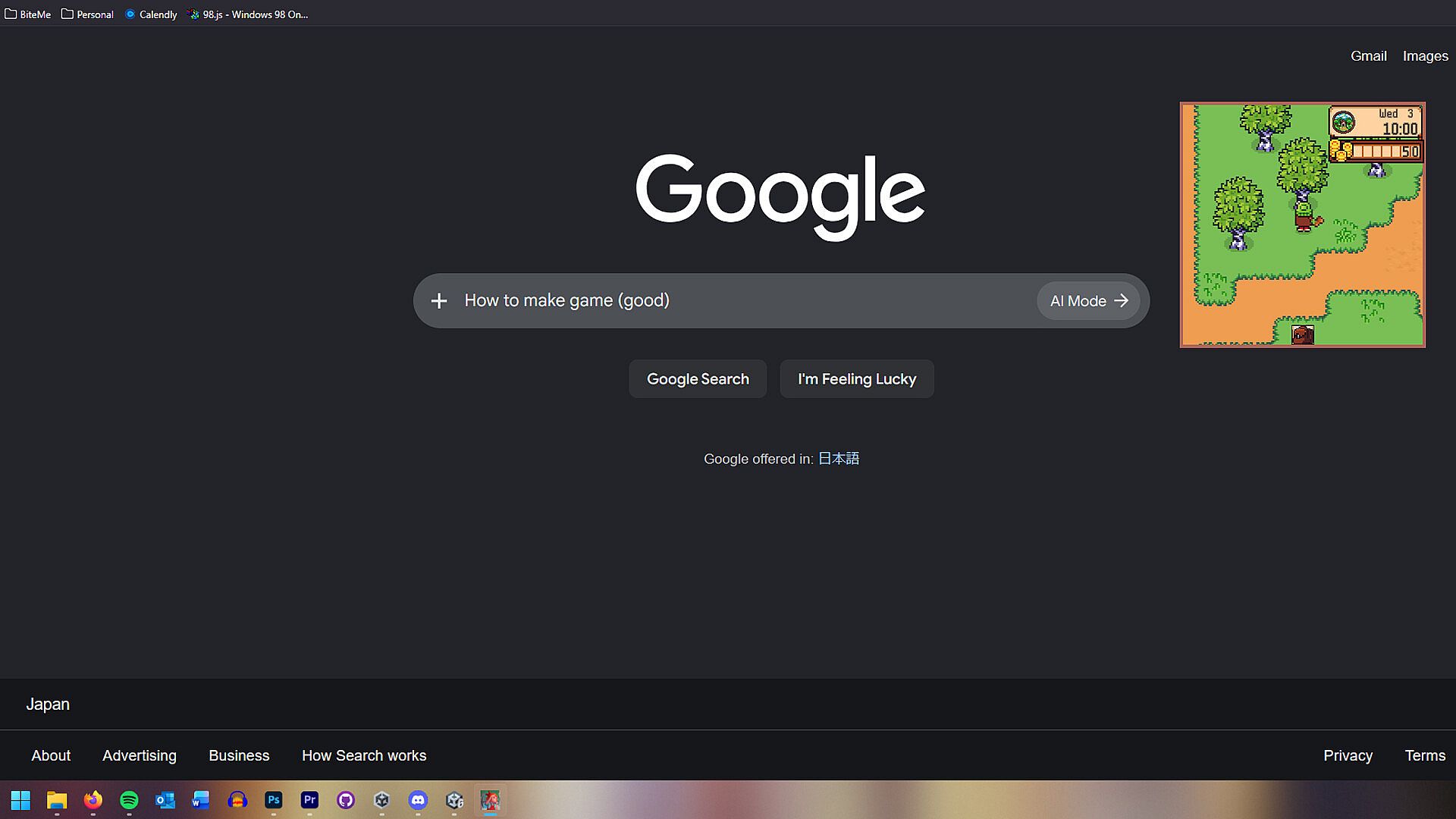Click the I'm Feeling Lucky button
This screenshot has width=1456, height=819.
[x=857, y=379]
